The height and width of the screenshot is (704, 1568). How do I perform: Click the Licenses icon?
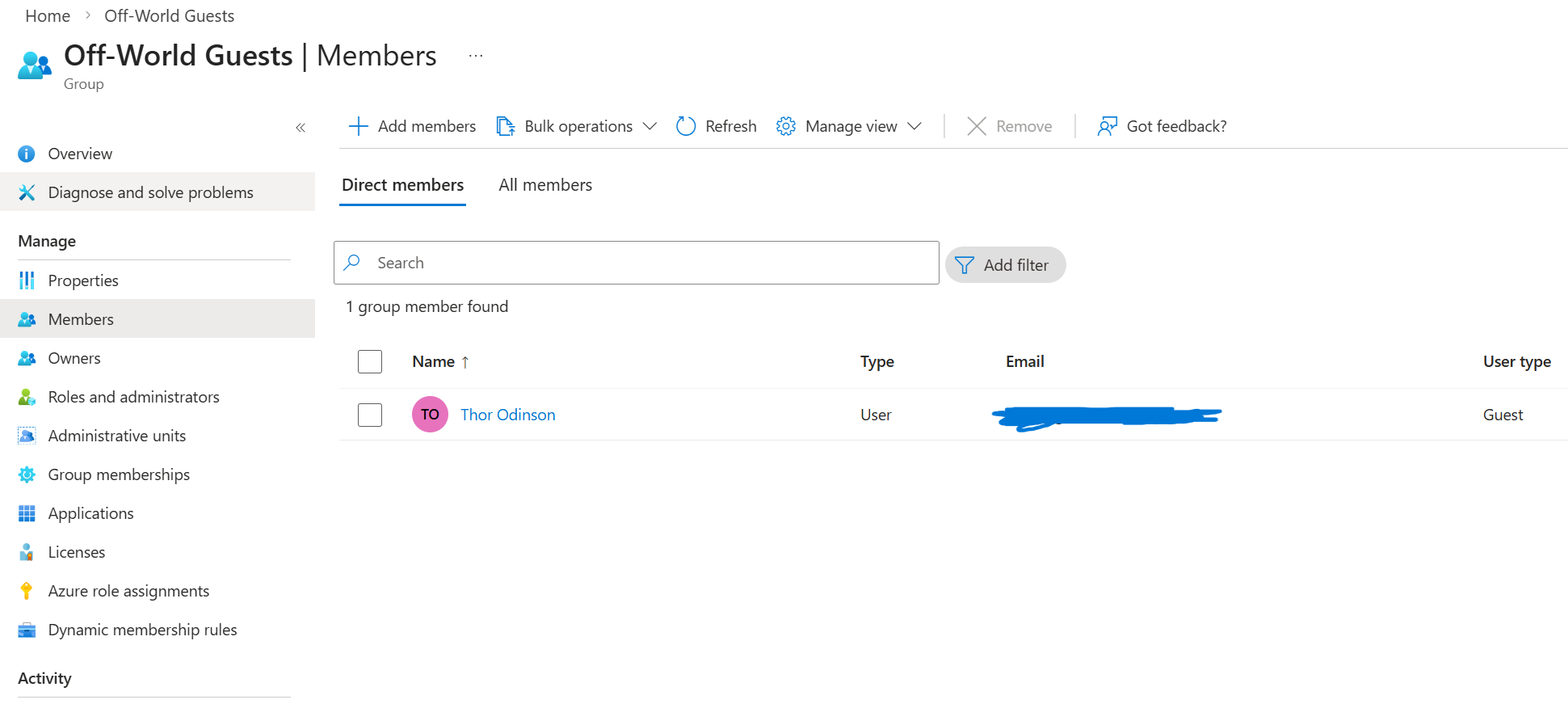(27, 552)
